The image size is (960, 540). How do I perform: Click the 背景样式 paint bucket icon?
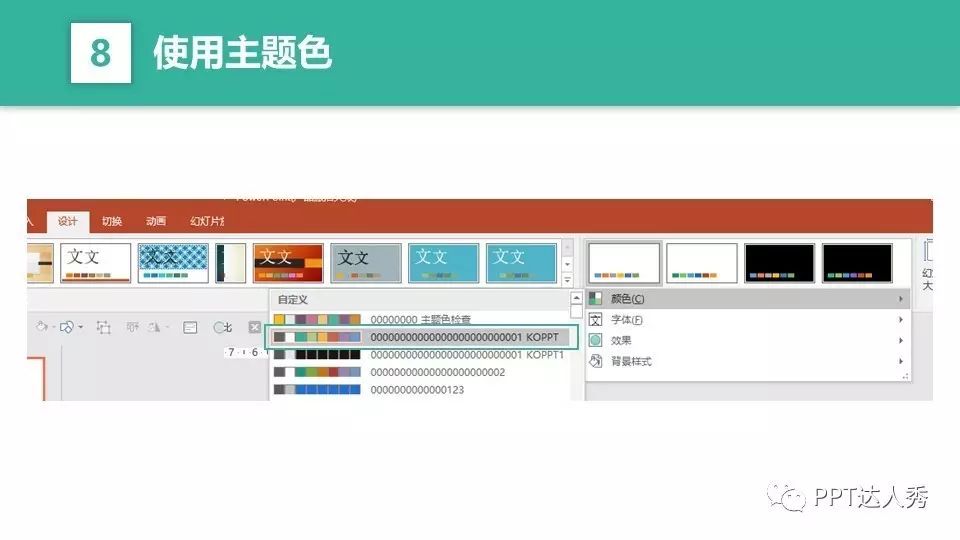click(596, 361)
